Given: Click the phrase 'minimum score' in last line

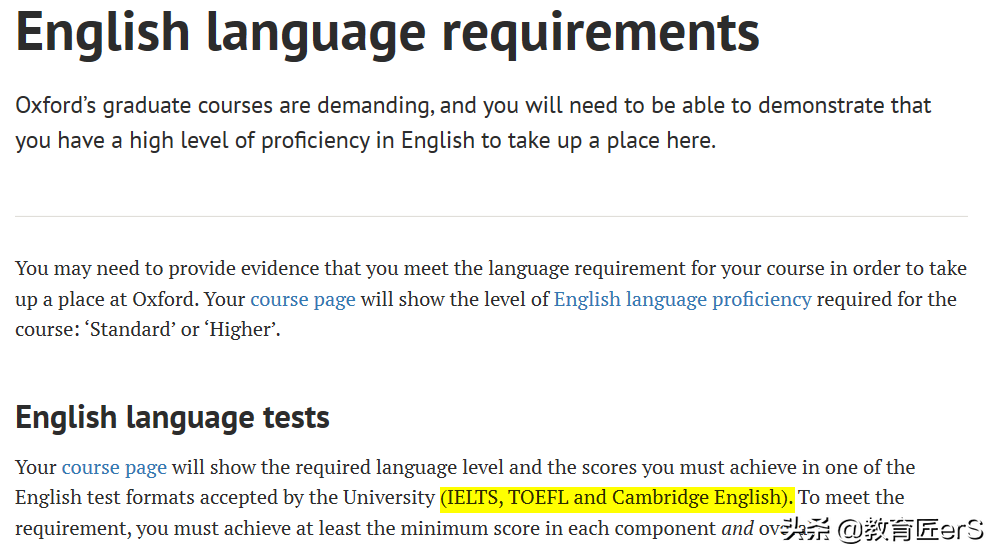Looking at the screenshot, I should point(556,529).
